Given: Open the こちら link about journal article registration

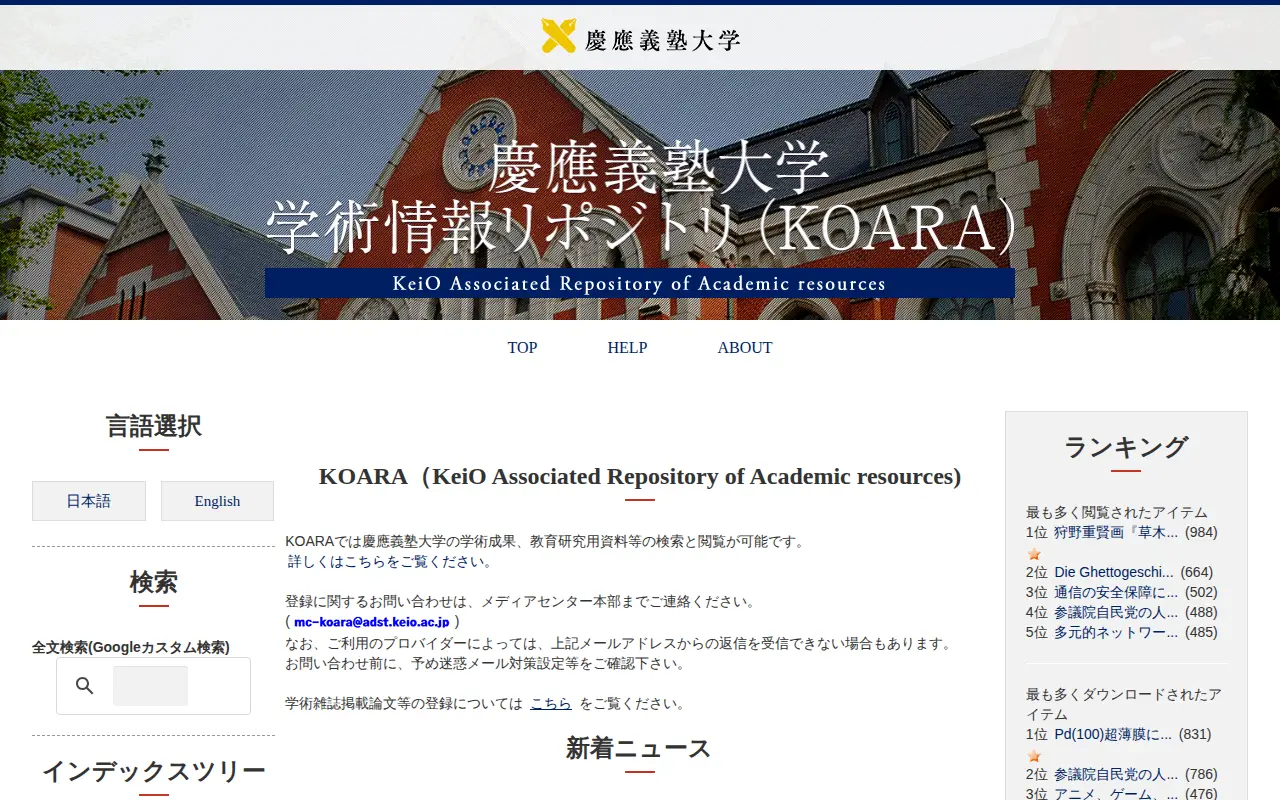Looking at the screenshot, I should coord(551,704).
